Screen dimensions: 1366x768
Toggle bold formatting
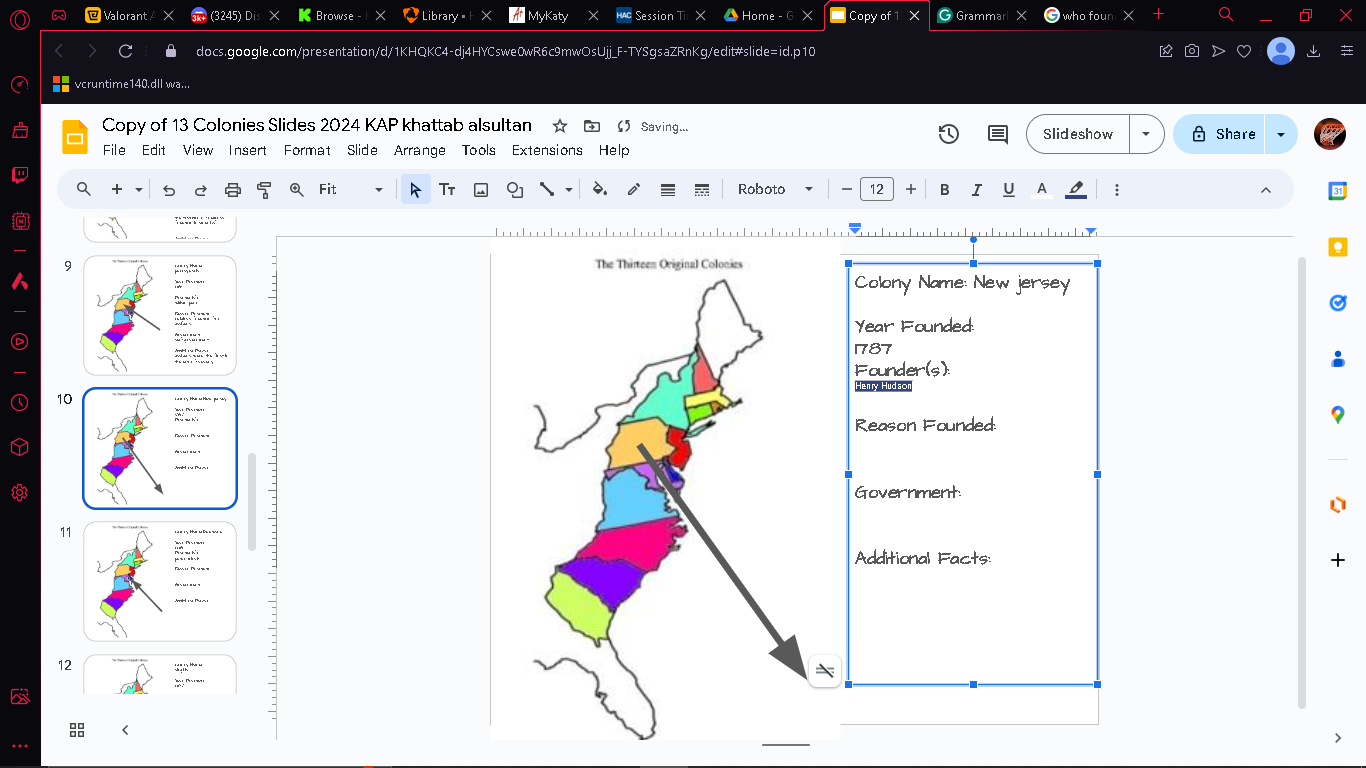(x=944, y=189)
